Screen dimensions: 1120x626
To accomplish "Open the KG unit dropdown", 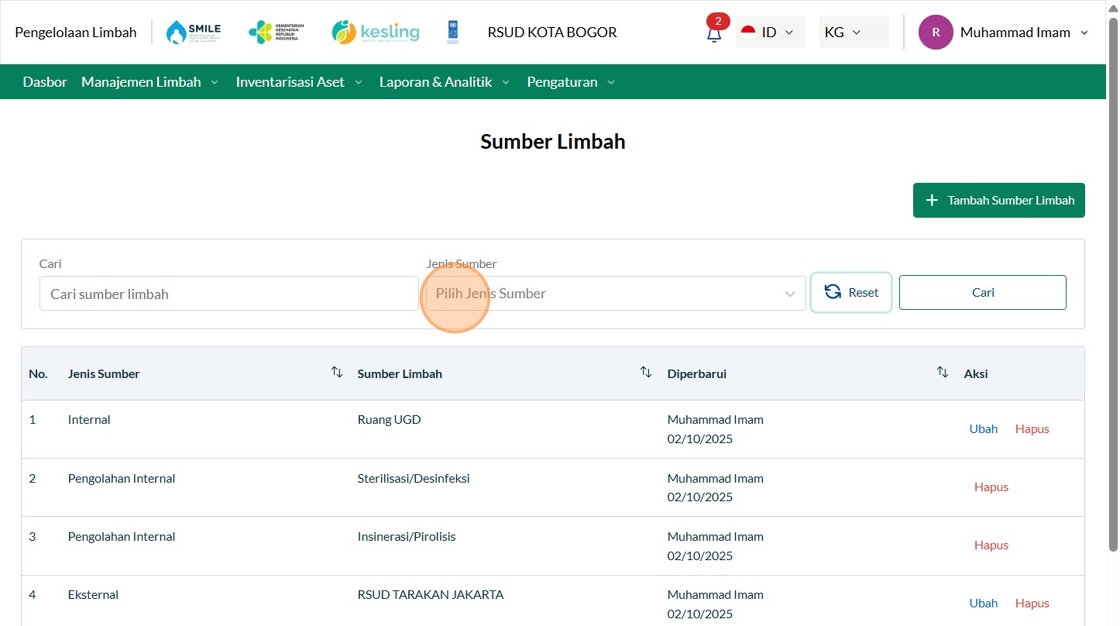I will point(854,32).
